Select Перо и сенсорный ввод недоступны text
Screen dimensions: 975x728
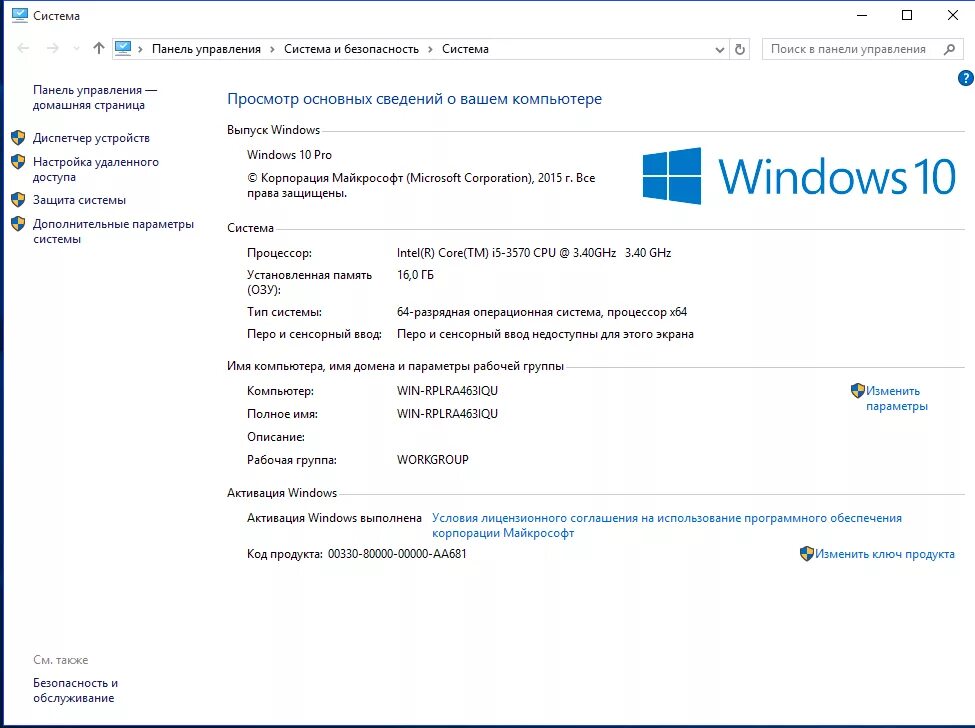pos(545,334)
